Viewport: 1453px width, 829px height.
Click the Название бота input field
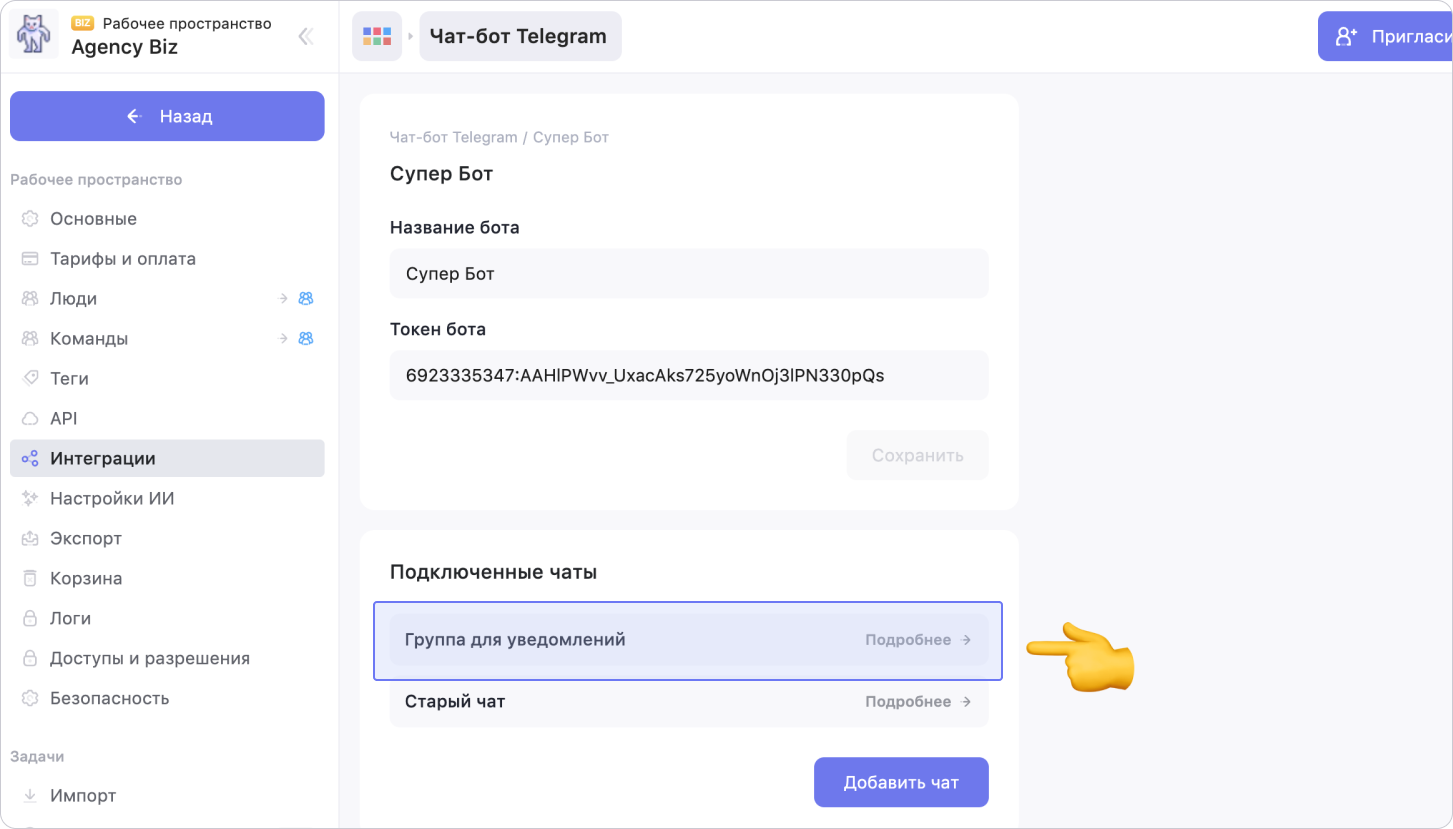tap(688, 274)
